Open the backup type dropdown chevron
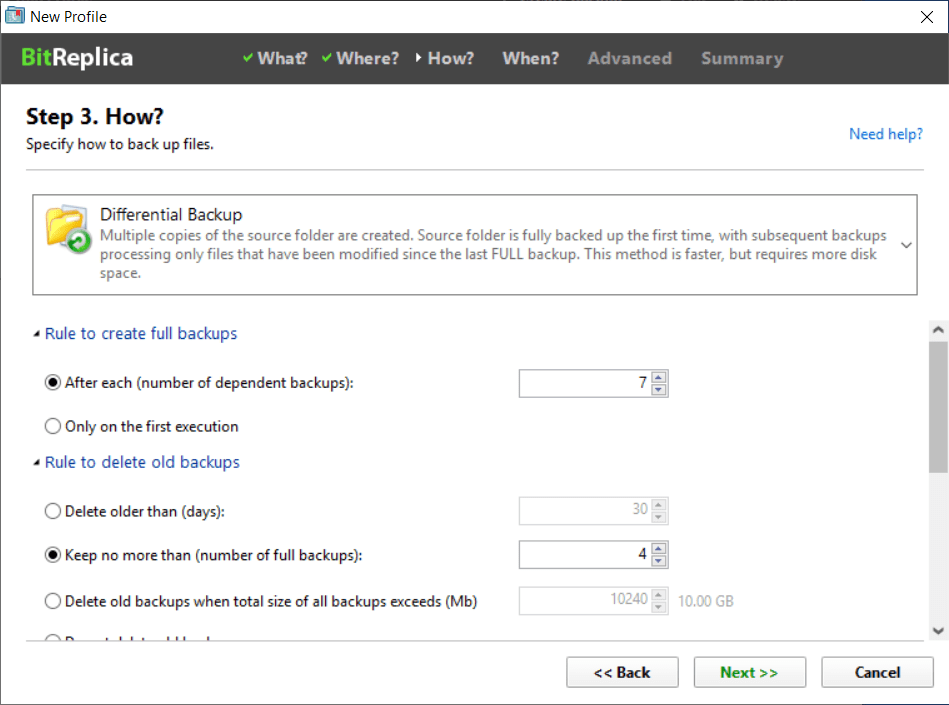The height and width of the screenshot is (705, 949). (906, 245)
